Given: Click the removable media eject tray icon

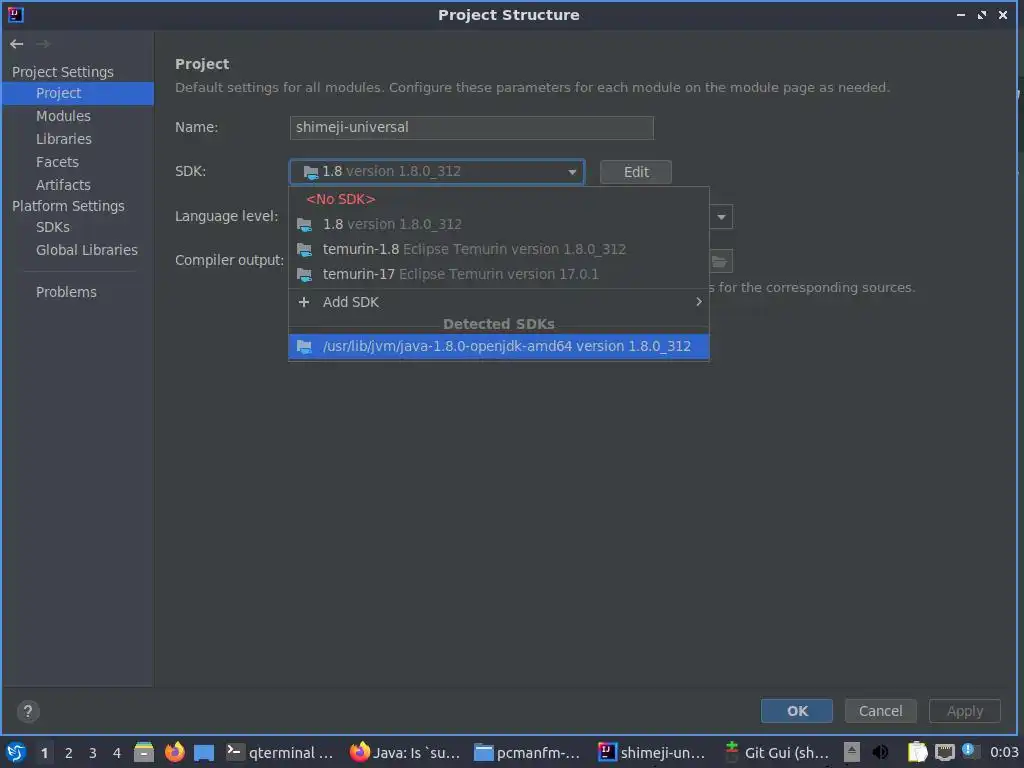Looking at the screenshot, I should coord(852,752).
